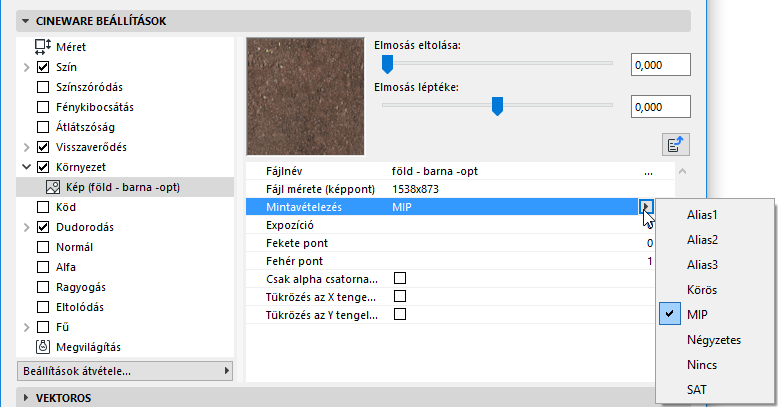
Task: Toggle the Környezet checkbox
Action: (x=43, y=167)
